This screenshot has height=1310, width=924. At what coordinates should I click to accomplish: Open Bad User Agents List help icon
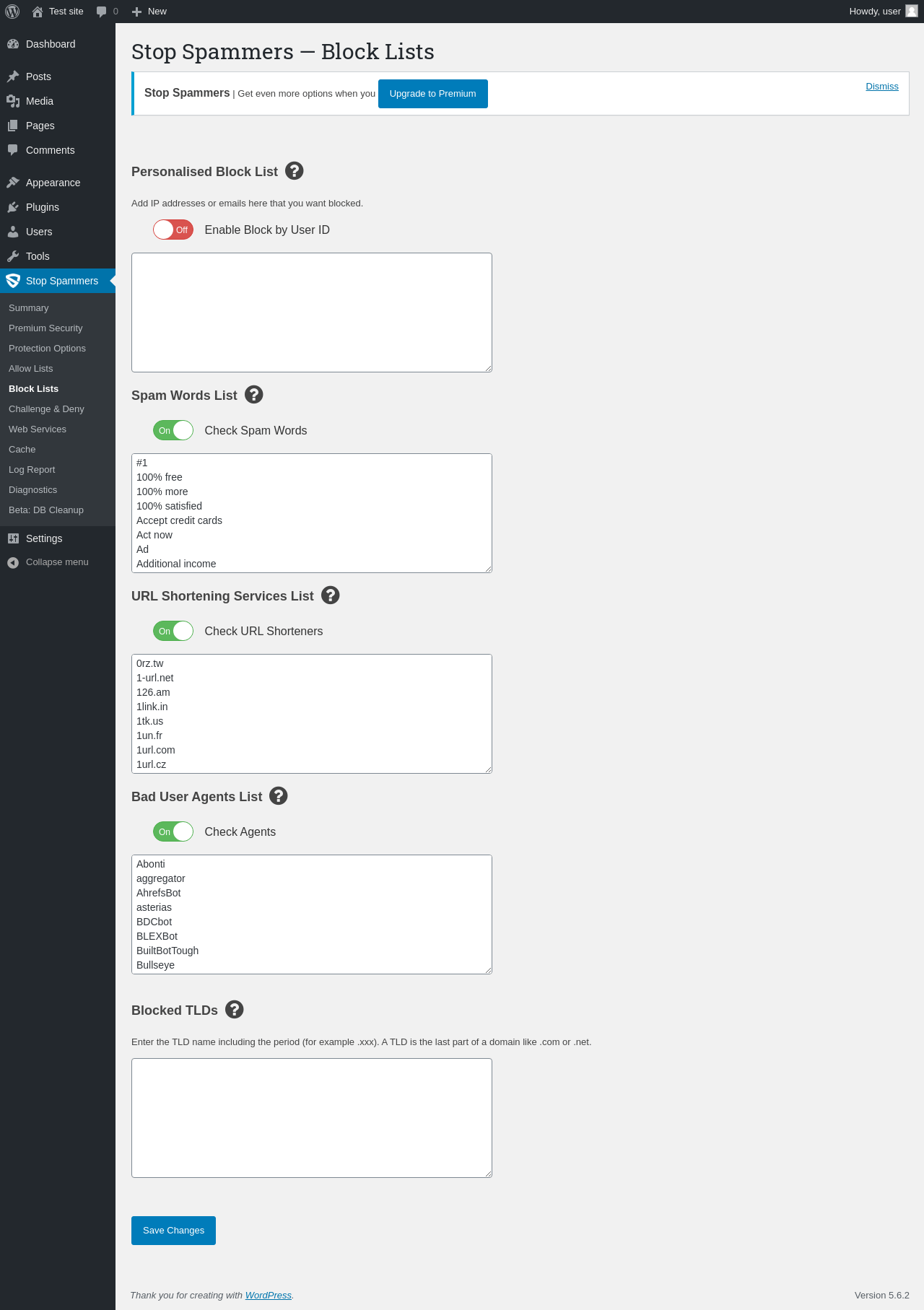278,796
